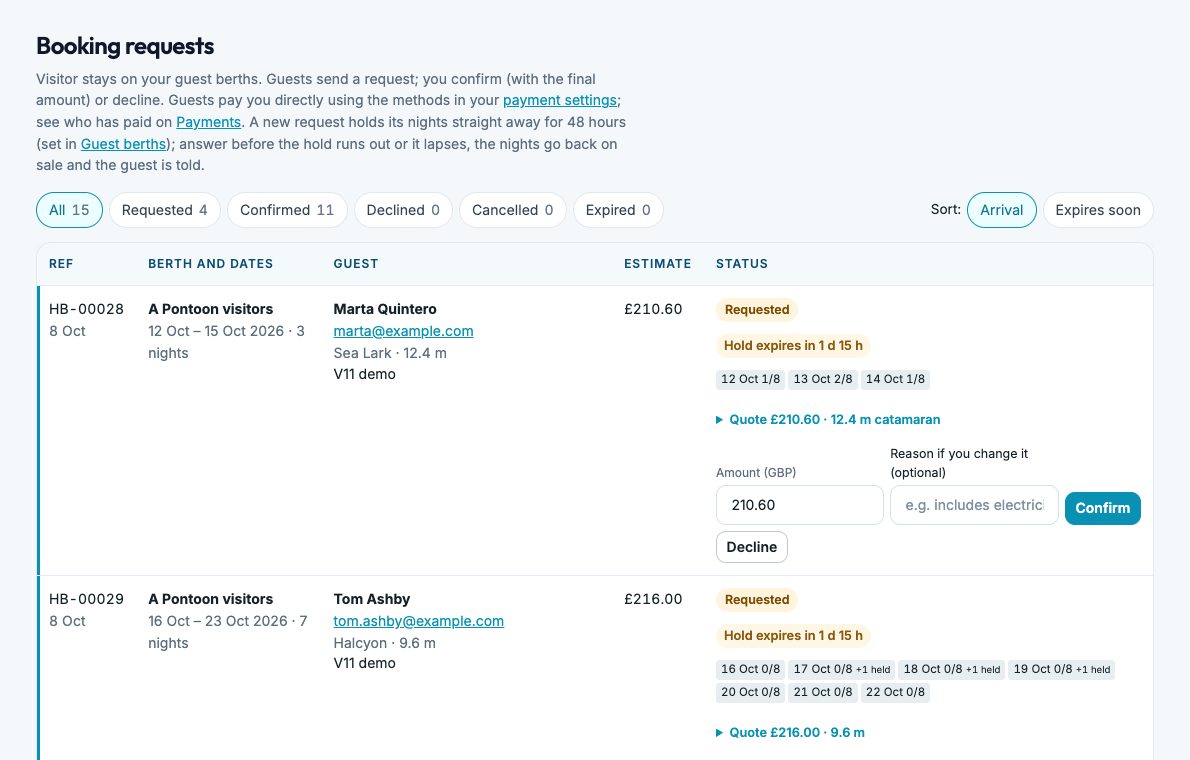1190x760 pixels.
Task: Click the Requested badge for Tom Ashby
Action: 757,600
